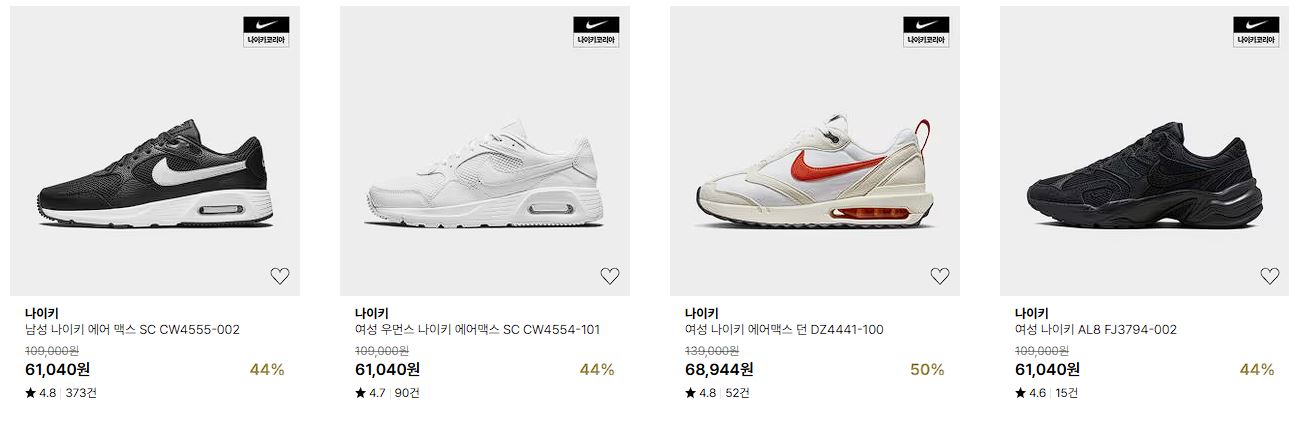Favorite the Air Max Dawn DZ4441-100 shoe
This screenshot has height=428, width=1289.
pos(939,276)
